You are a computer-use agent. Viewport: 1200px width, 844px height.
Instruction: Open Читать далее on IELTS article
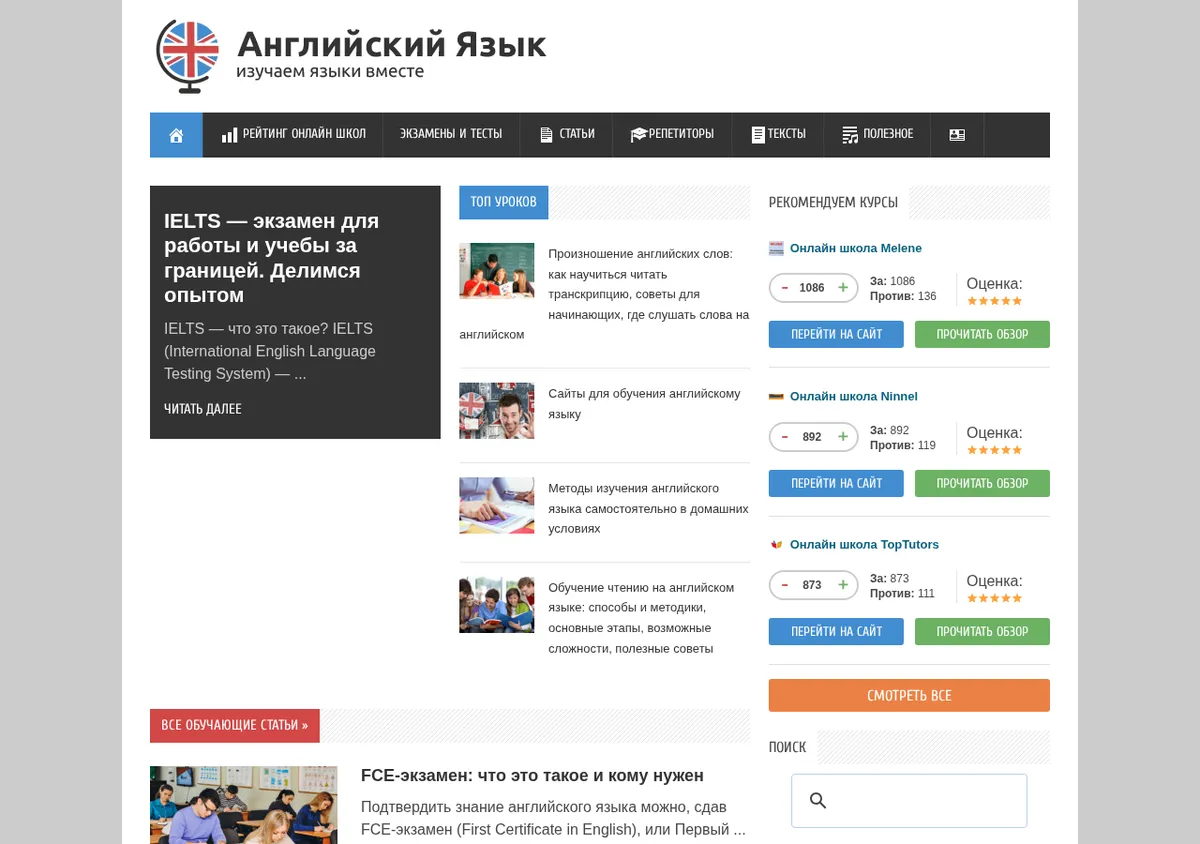click(x=203, y=409)
